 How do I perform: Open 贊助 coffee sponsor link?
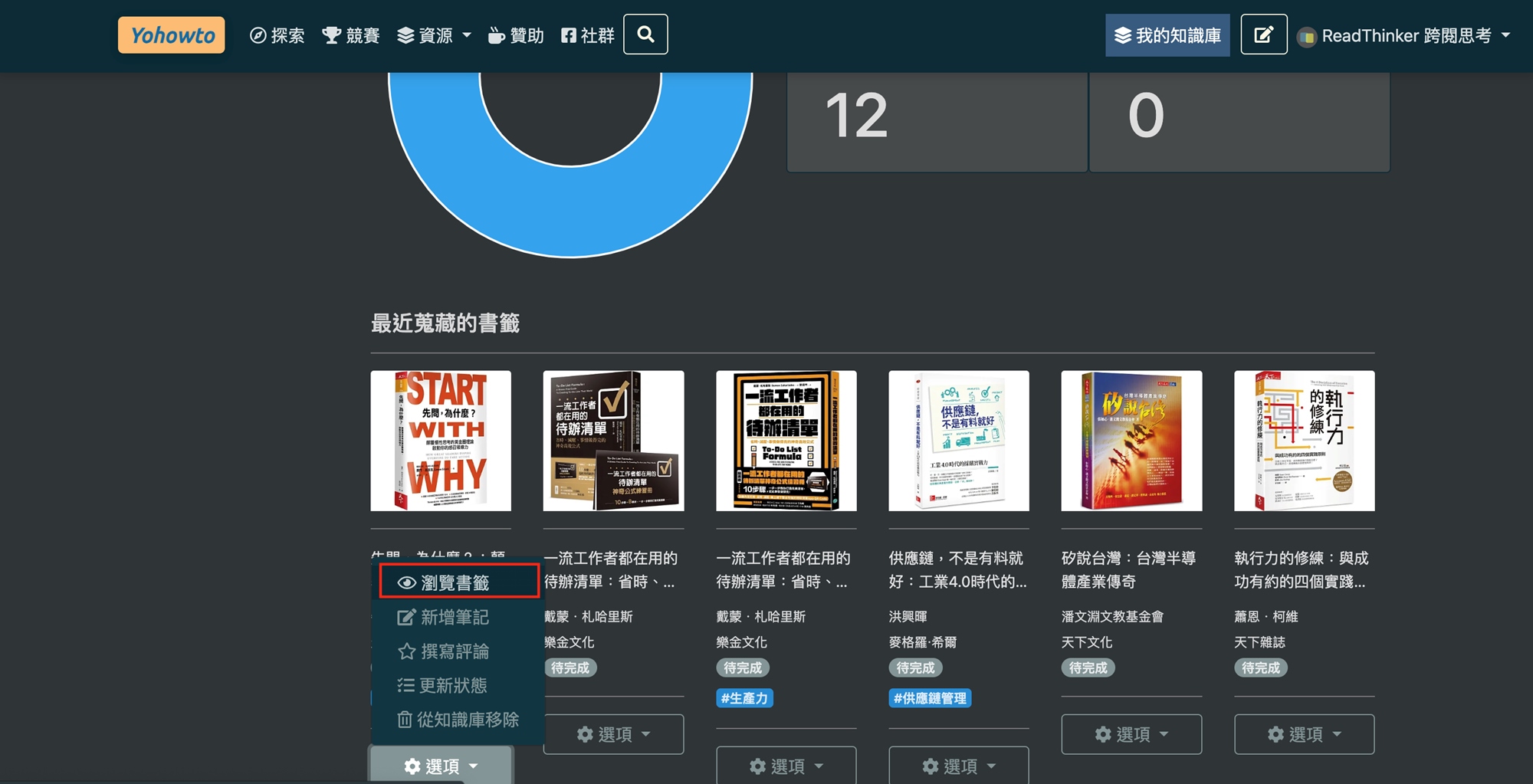[x=516, y=36]
